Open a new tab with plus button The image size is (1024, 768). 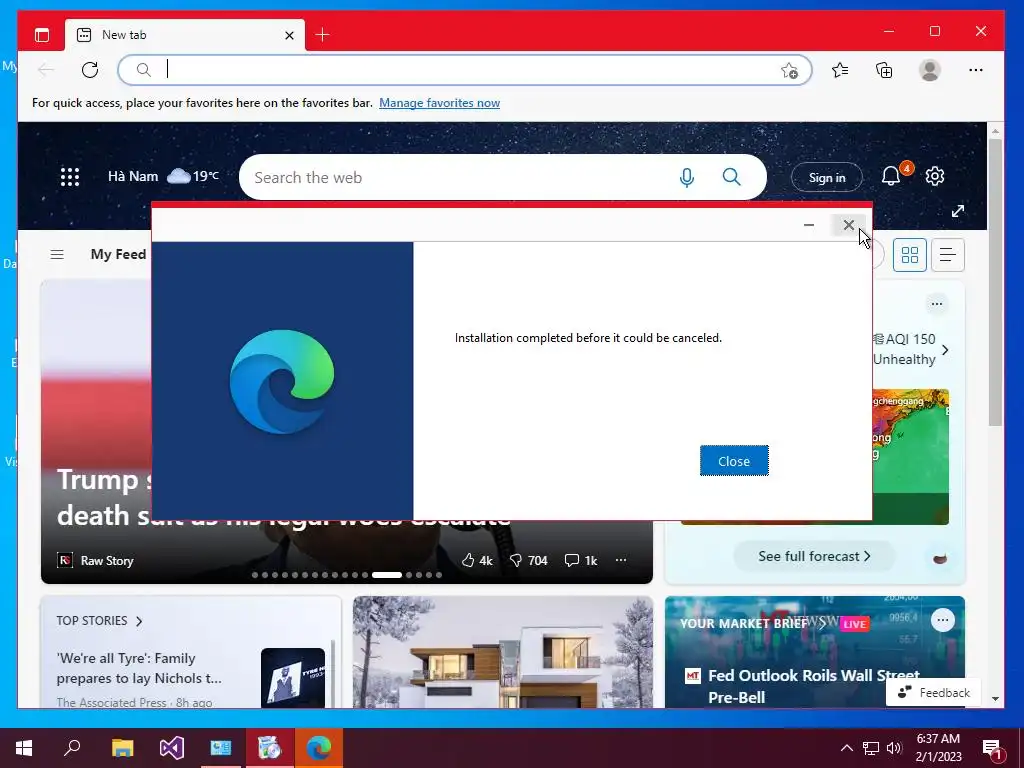click(322, 35)
